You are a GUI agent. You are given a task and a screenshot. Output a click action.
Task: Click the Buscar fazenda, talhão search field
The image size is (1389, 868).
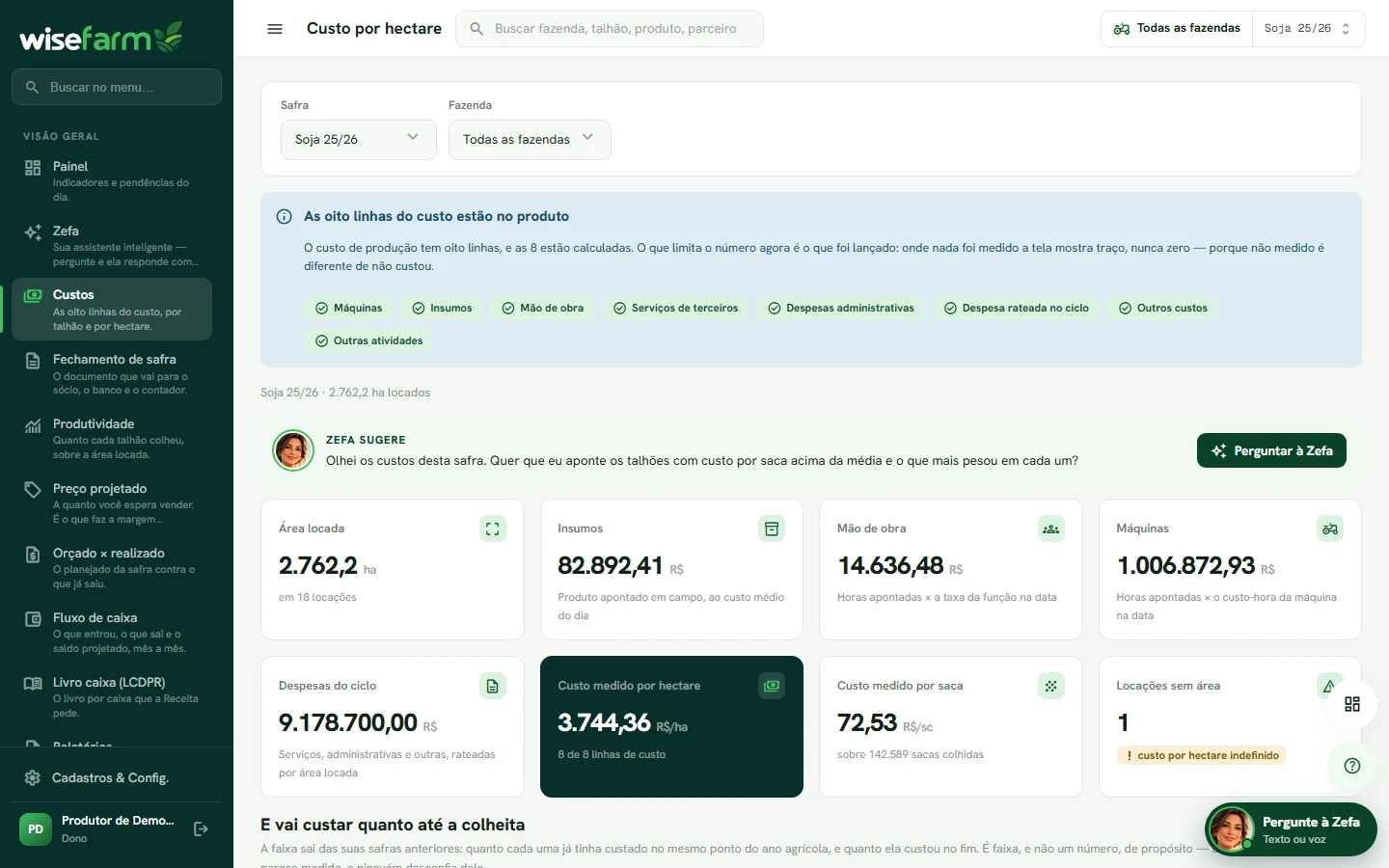click(x=610, y=29)
